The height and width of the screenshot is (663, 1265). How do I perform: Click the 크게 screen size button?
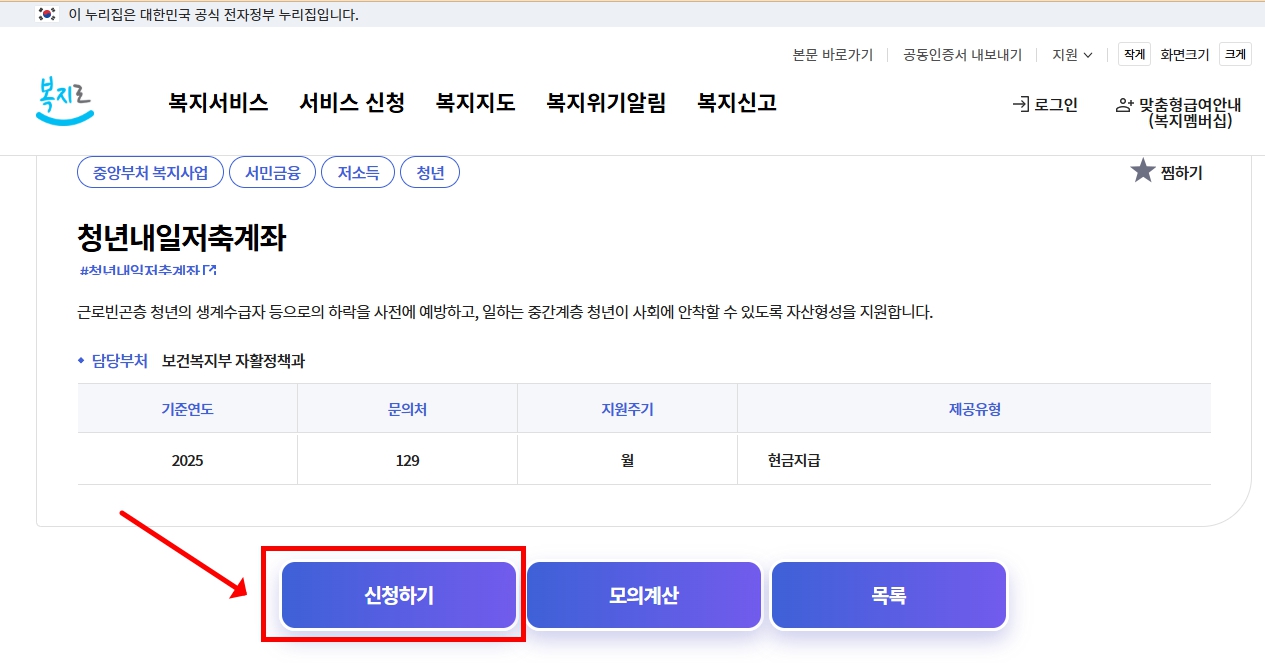click(1236, 55)
